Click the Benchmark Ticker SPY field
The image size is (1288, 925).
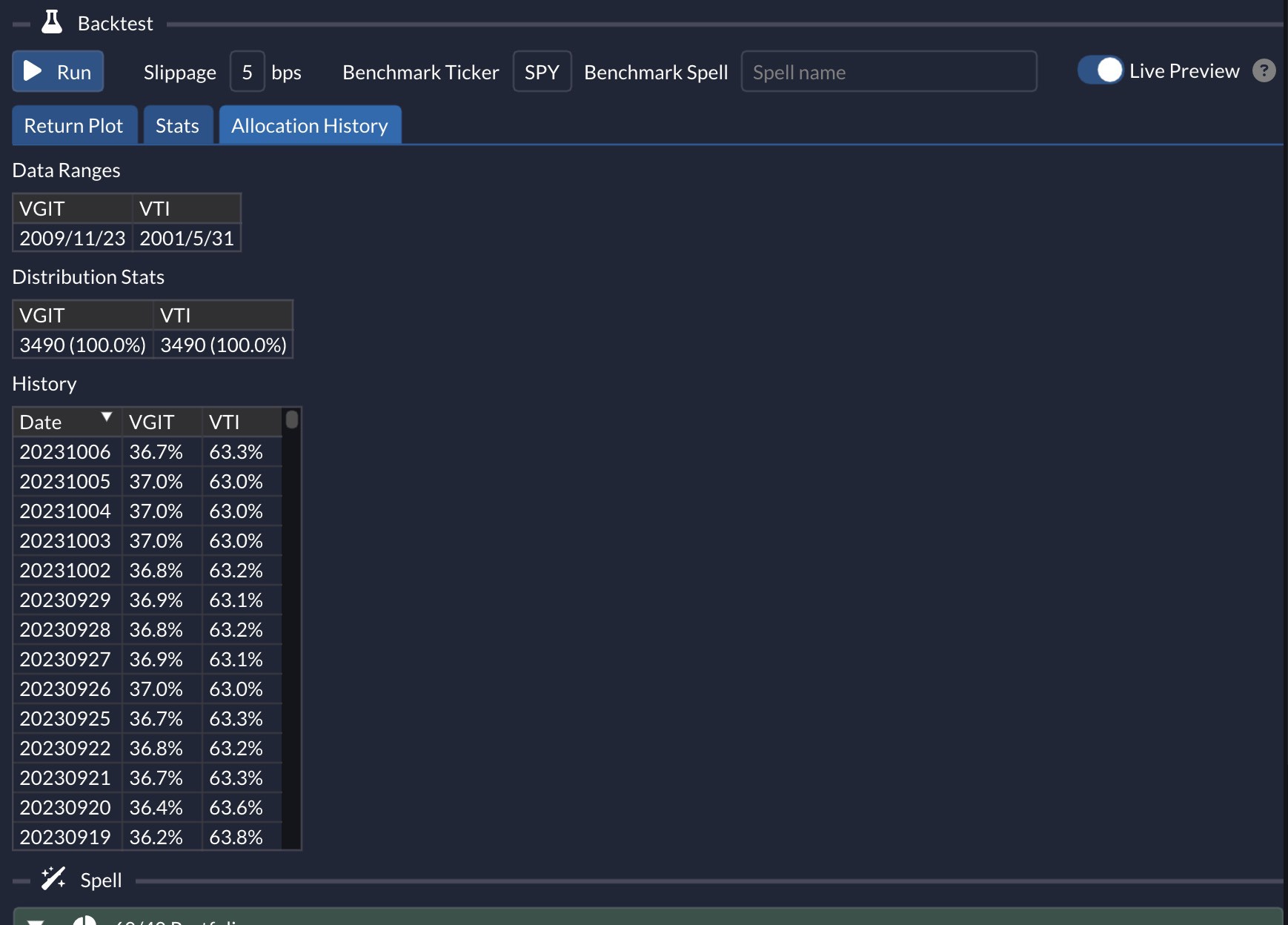542,72
